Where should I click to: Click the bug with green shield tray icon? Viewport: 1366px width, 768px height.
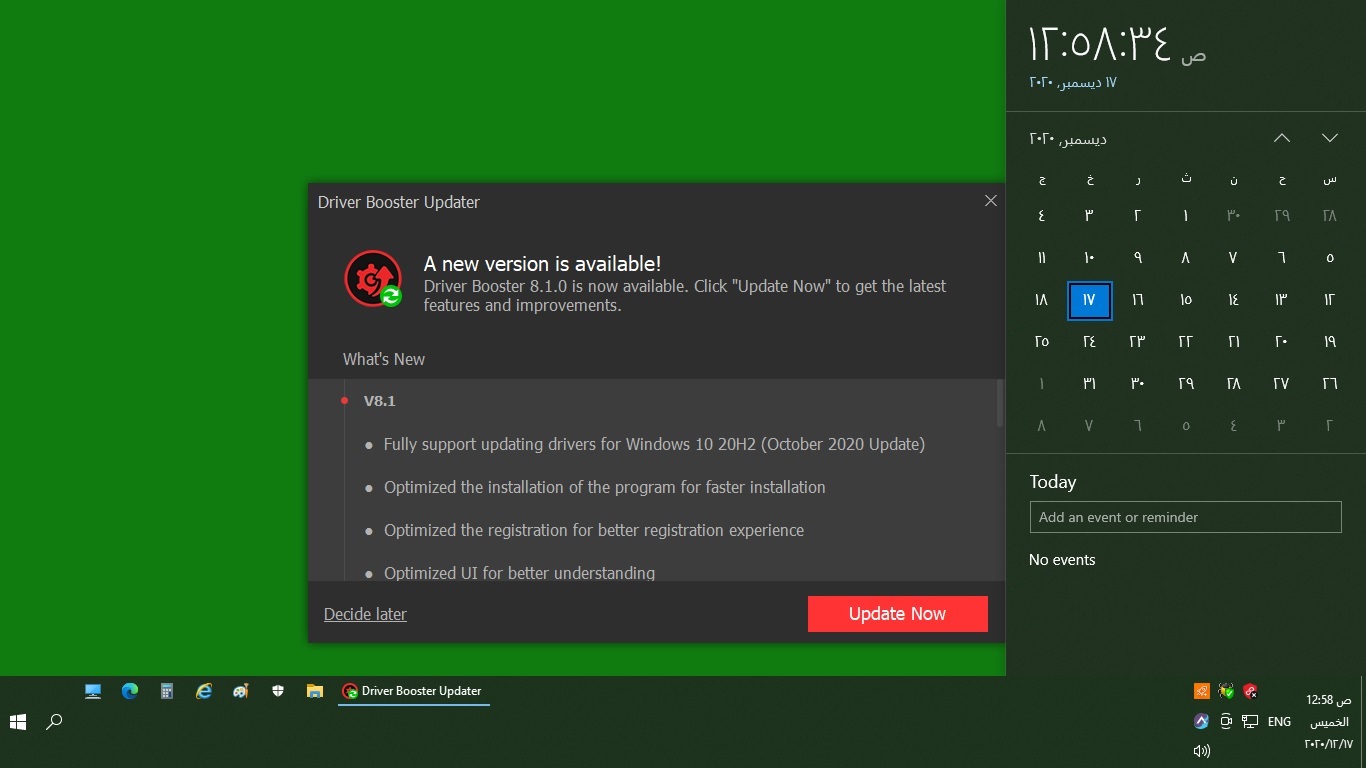tap(1226, 691)
